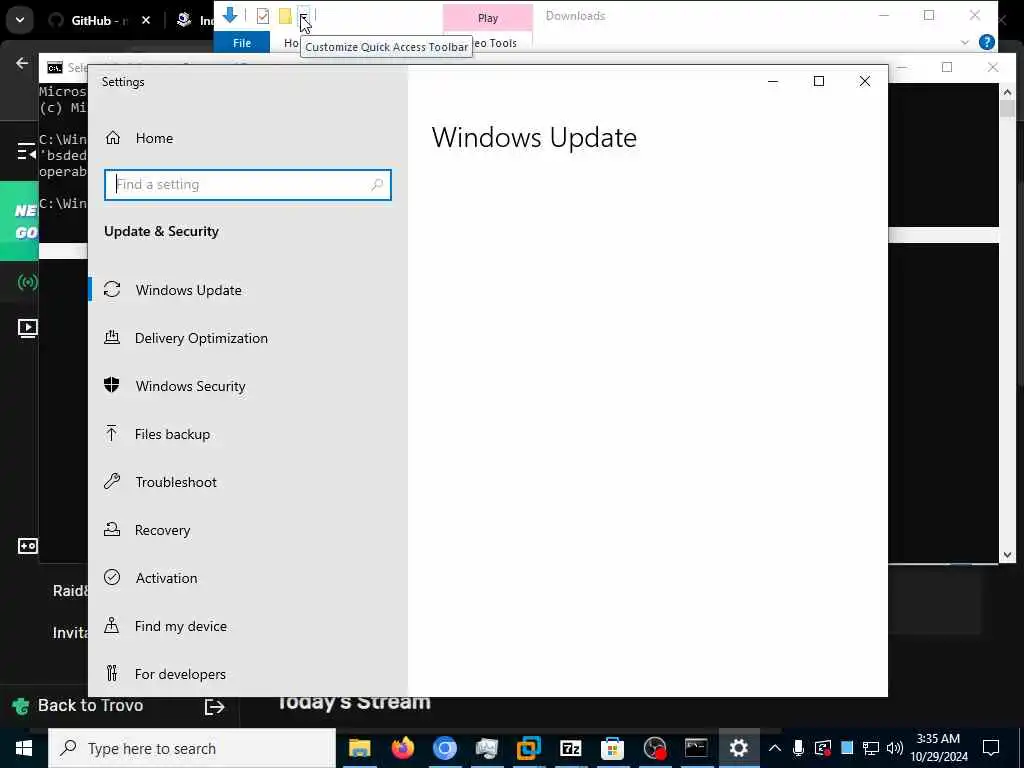Expand the Explorer ribbon chevron
The width and height of the screenshot is (1024, 768).
(x=965, y=42)
